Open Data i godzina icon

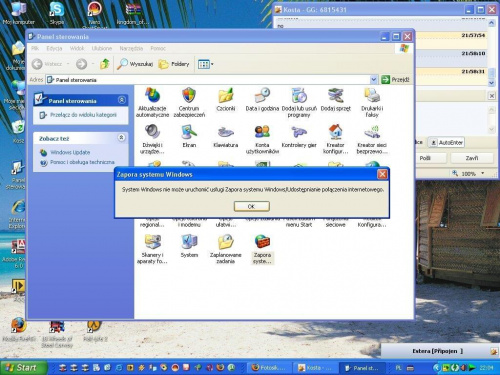pos(262,99)
